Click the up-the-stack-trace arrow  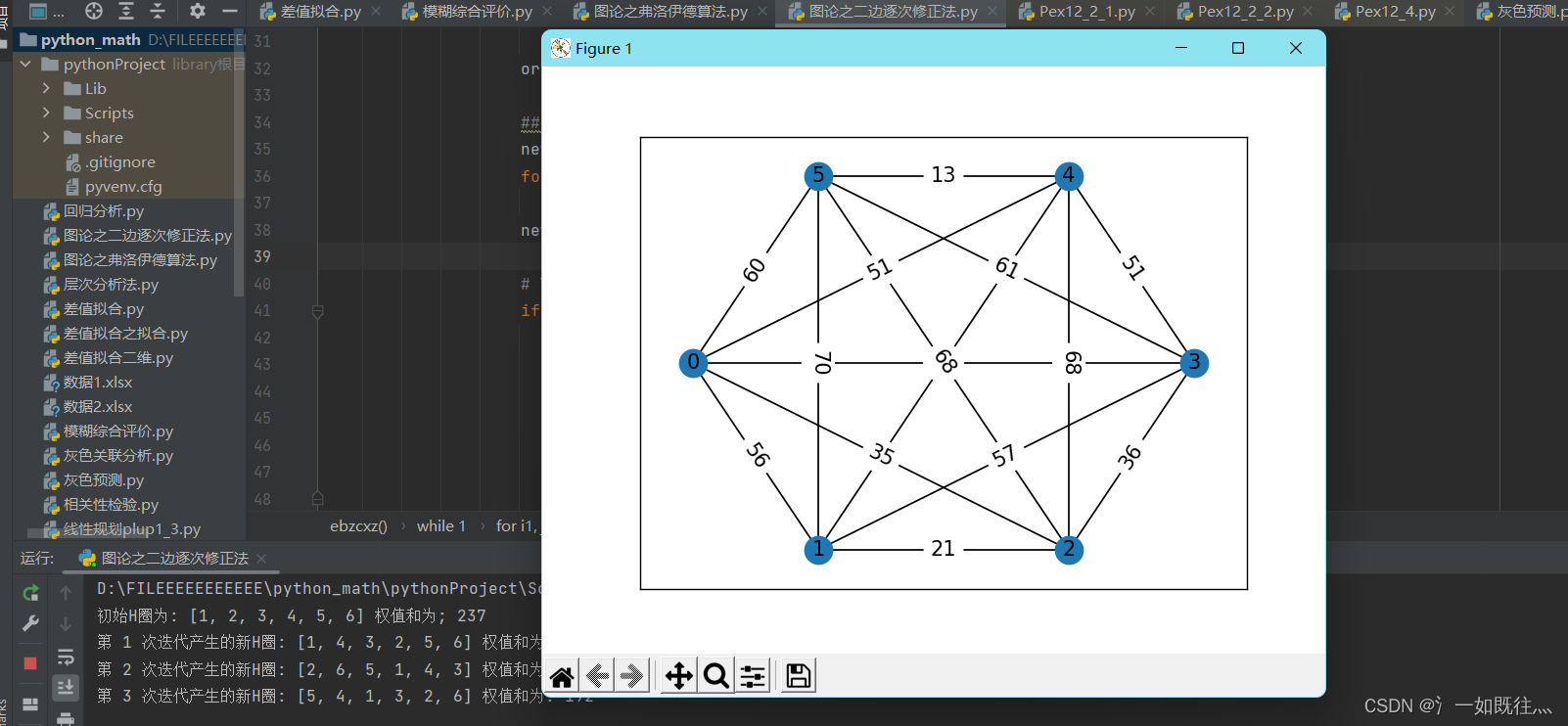[x=66, y=593]
